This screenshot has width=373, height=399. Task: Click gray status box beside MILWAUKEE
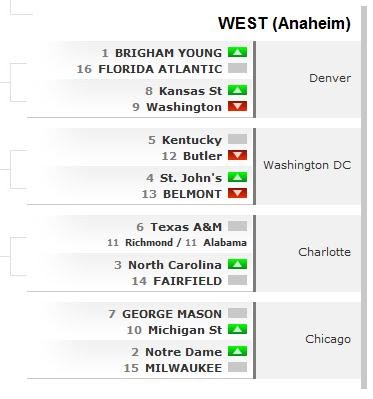pos(237,367)
